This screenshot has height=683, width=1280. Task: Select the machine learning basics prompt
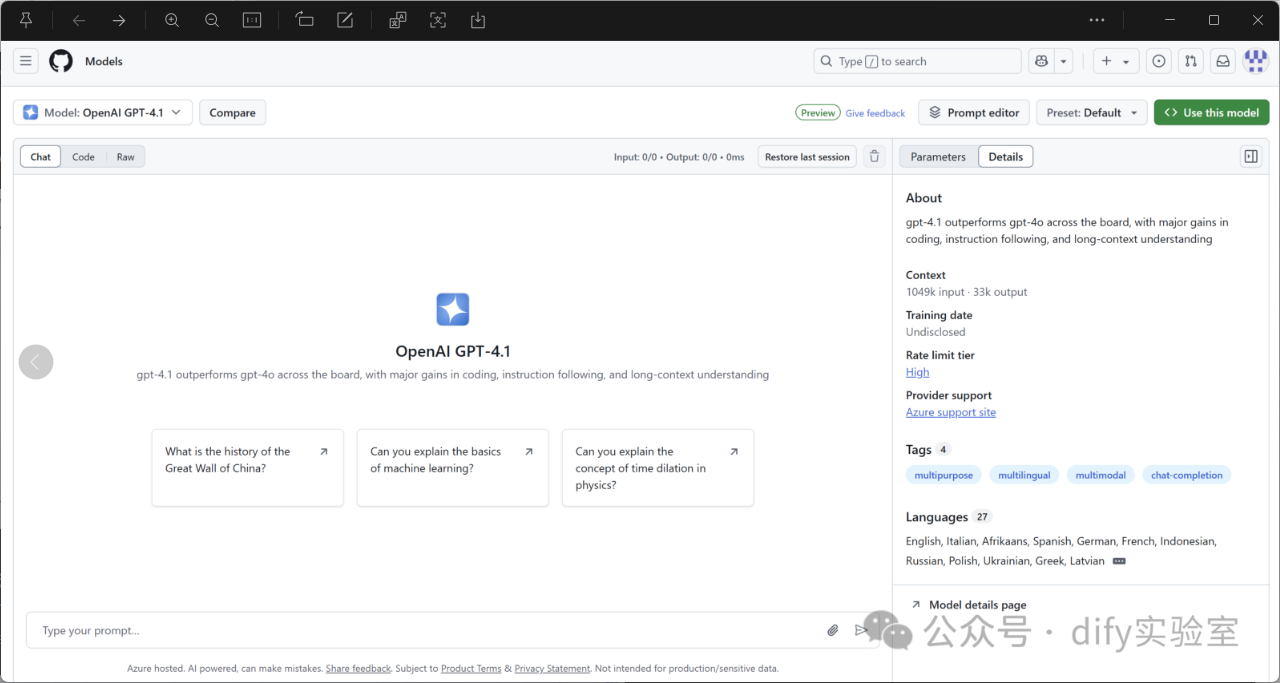point(453,468)
